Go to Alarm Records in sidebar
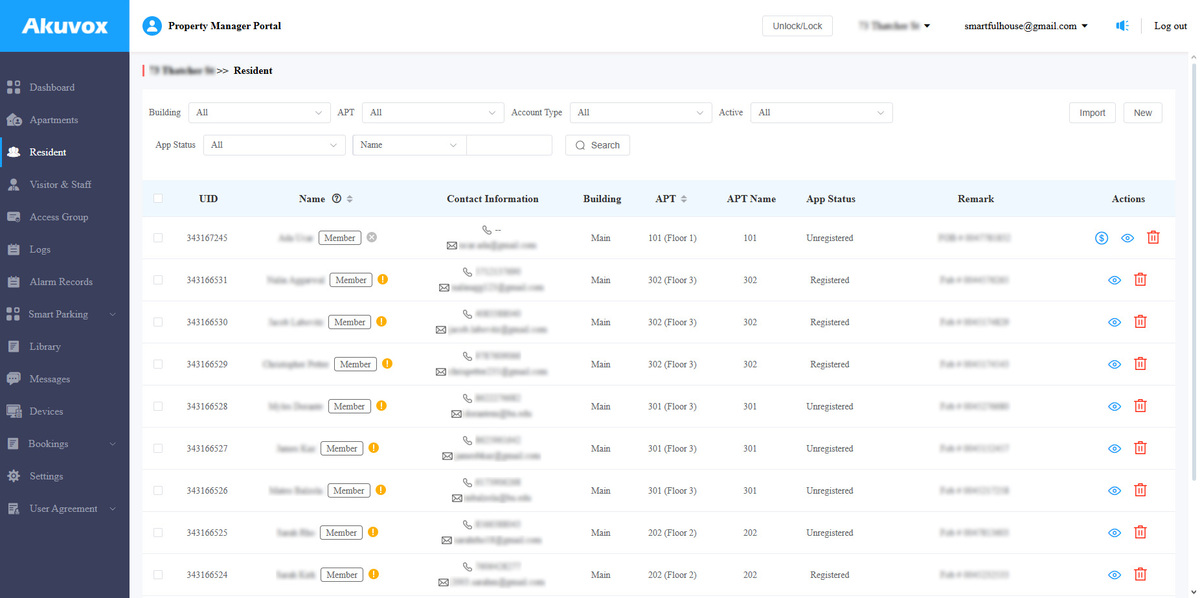The width and height of the screenshot is (1200, 598). (60, 282)
